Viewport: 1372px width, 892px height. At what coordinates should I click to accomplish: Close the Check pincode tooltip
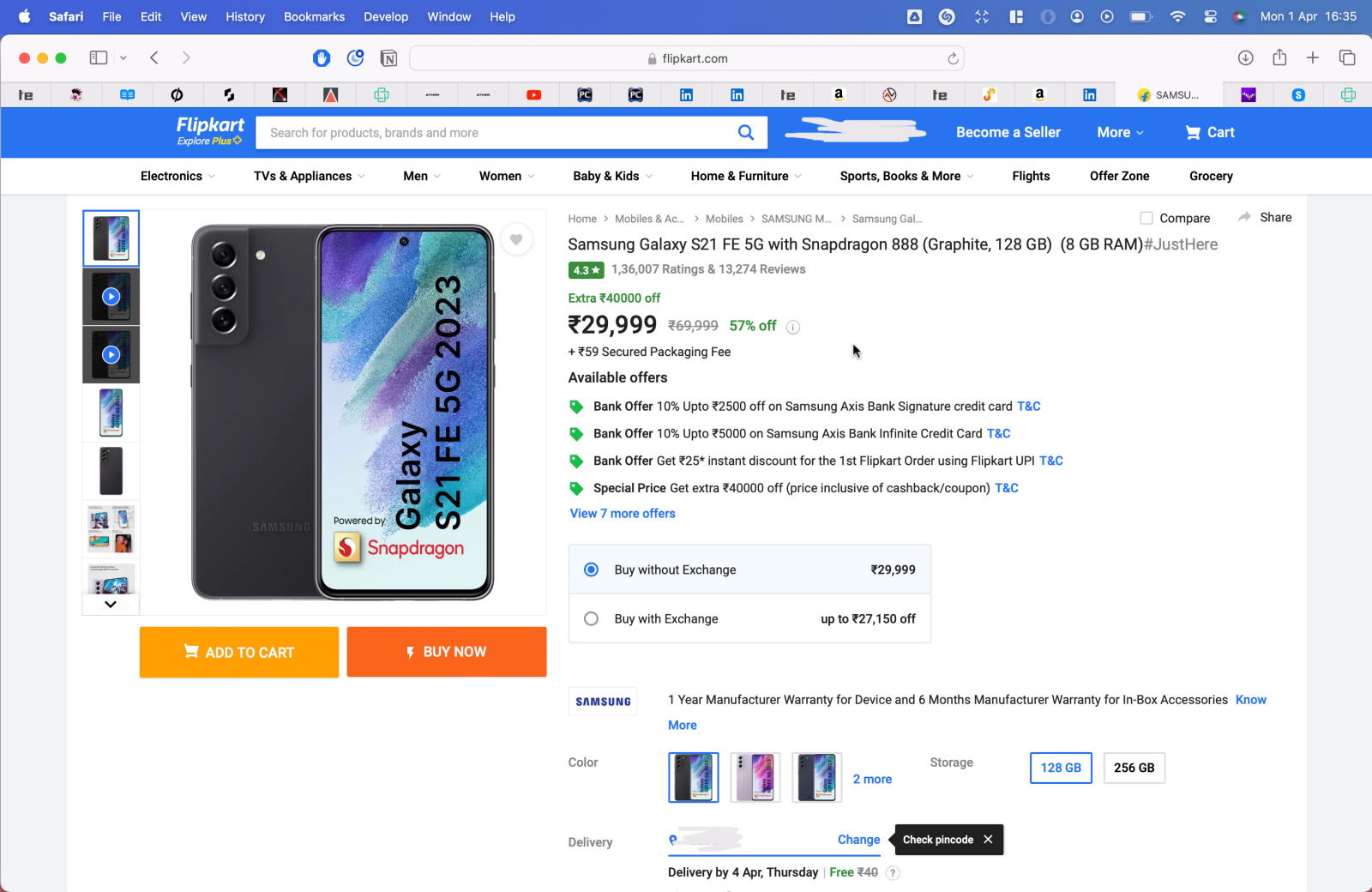click(988, 840)
